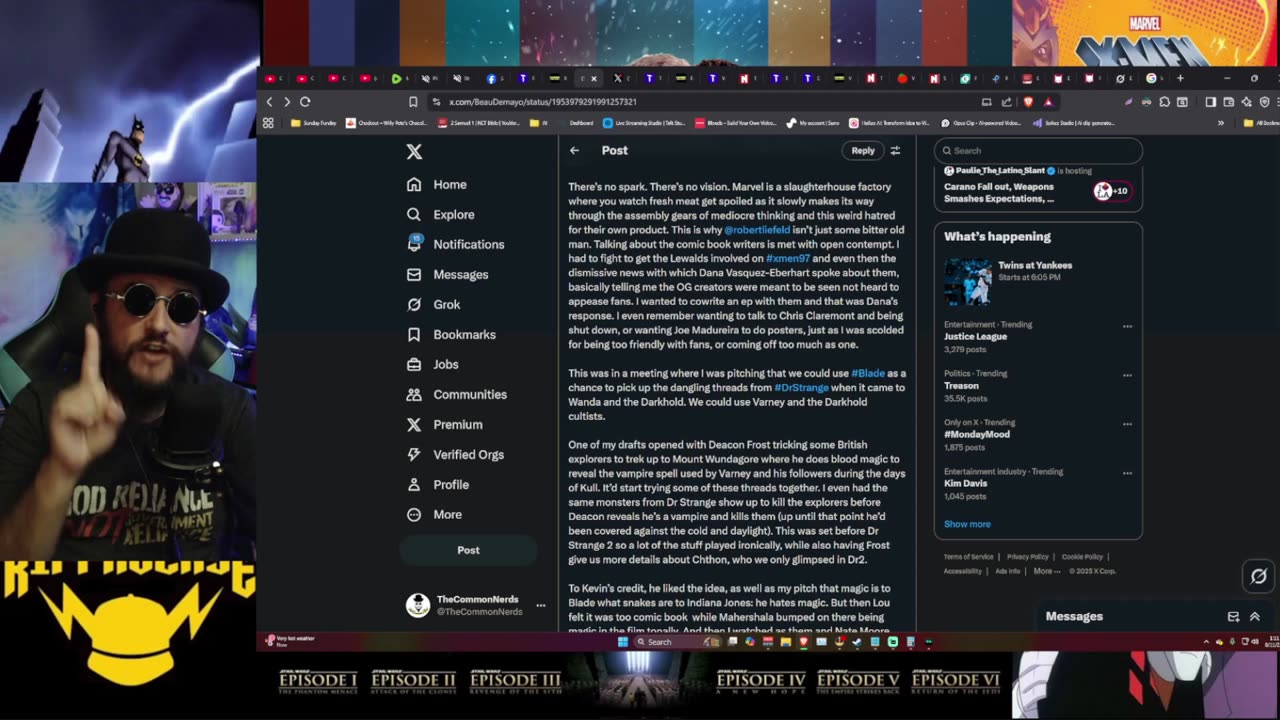Click the Premium X icon

click(414, 424)
